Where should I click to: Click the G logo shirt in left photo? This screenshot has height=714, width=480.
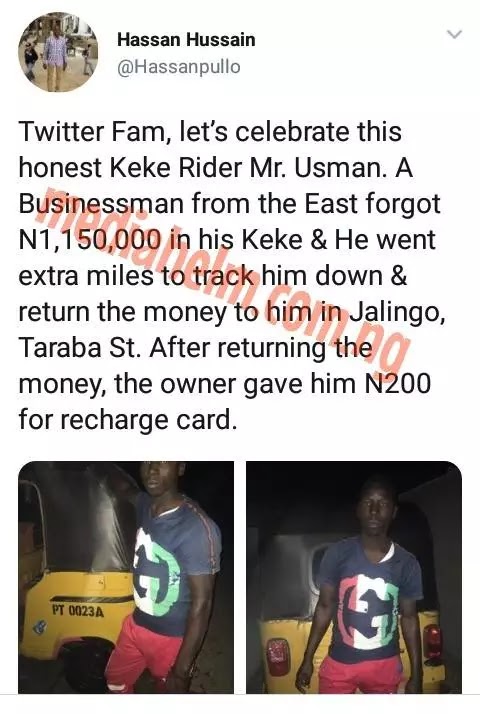175,565
